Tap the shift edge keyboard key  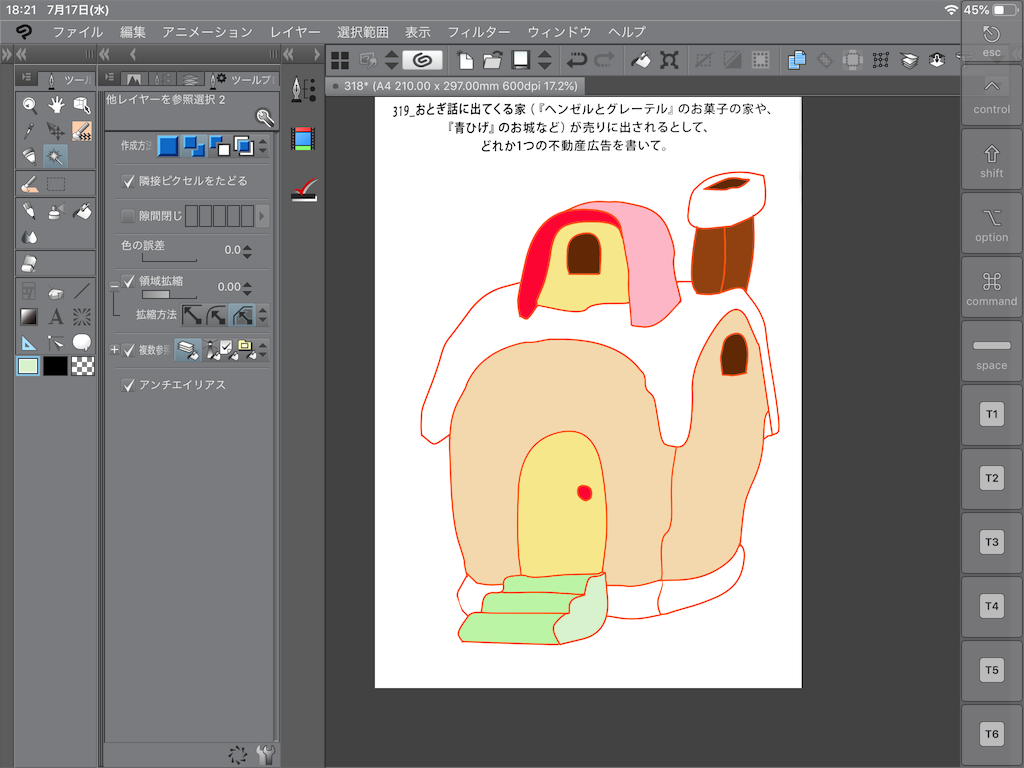tap(991, 160)
